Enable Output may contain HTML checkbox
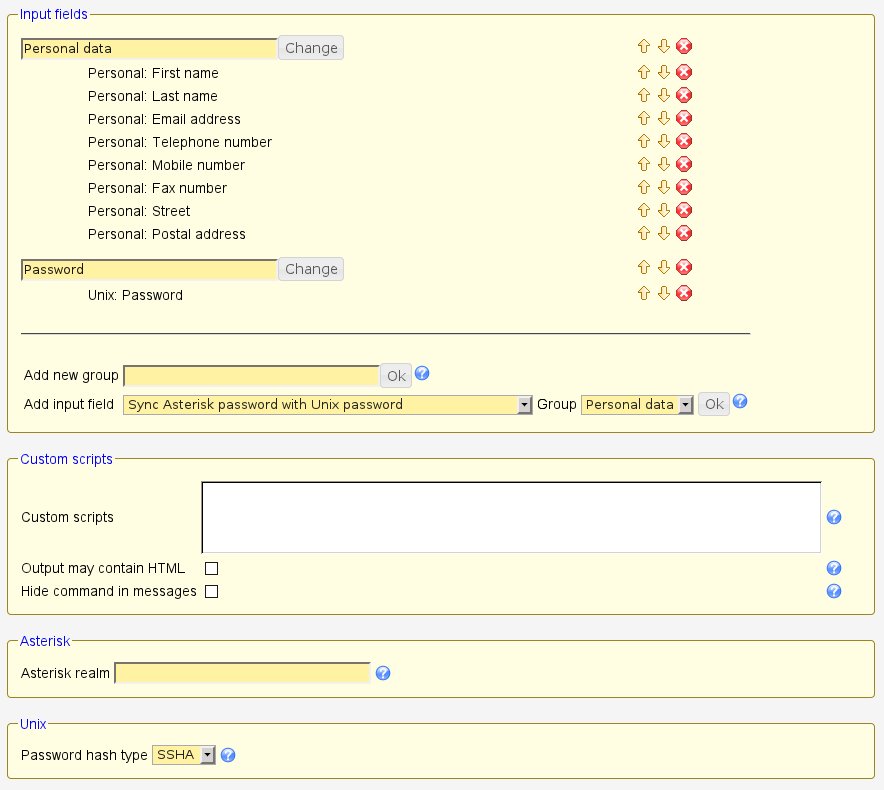The height and width of the screenshot is (790, 884). click(211, 568)
